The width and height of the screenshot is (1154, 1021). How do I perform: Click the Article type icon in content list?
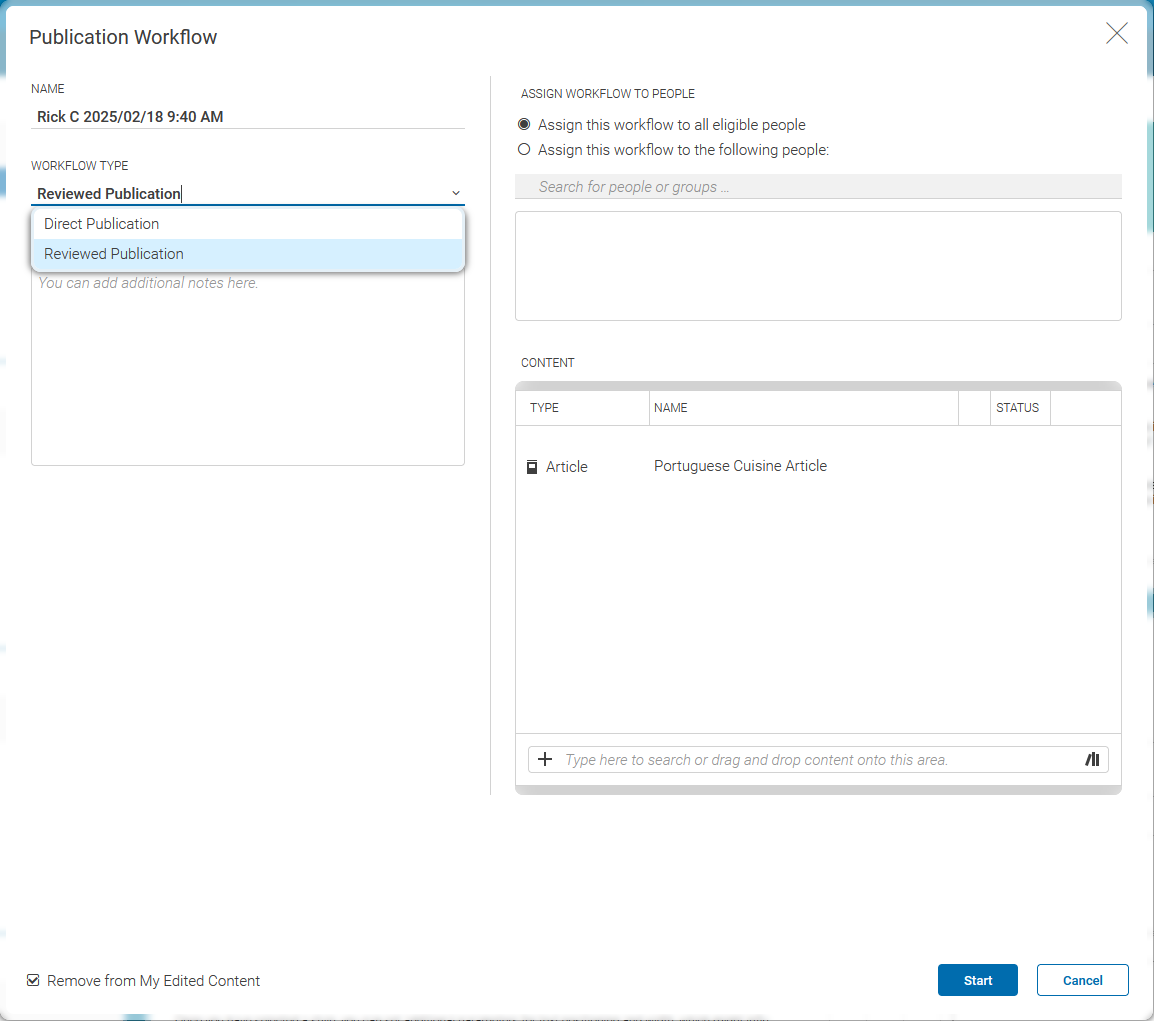pos(532,467)
